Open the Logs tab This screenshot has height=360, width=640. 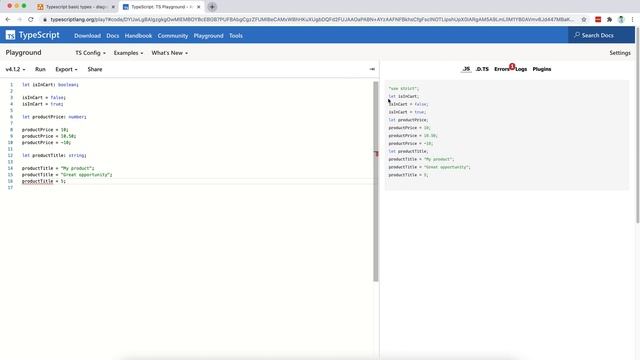521,69
